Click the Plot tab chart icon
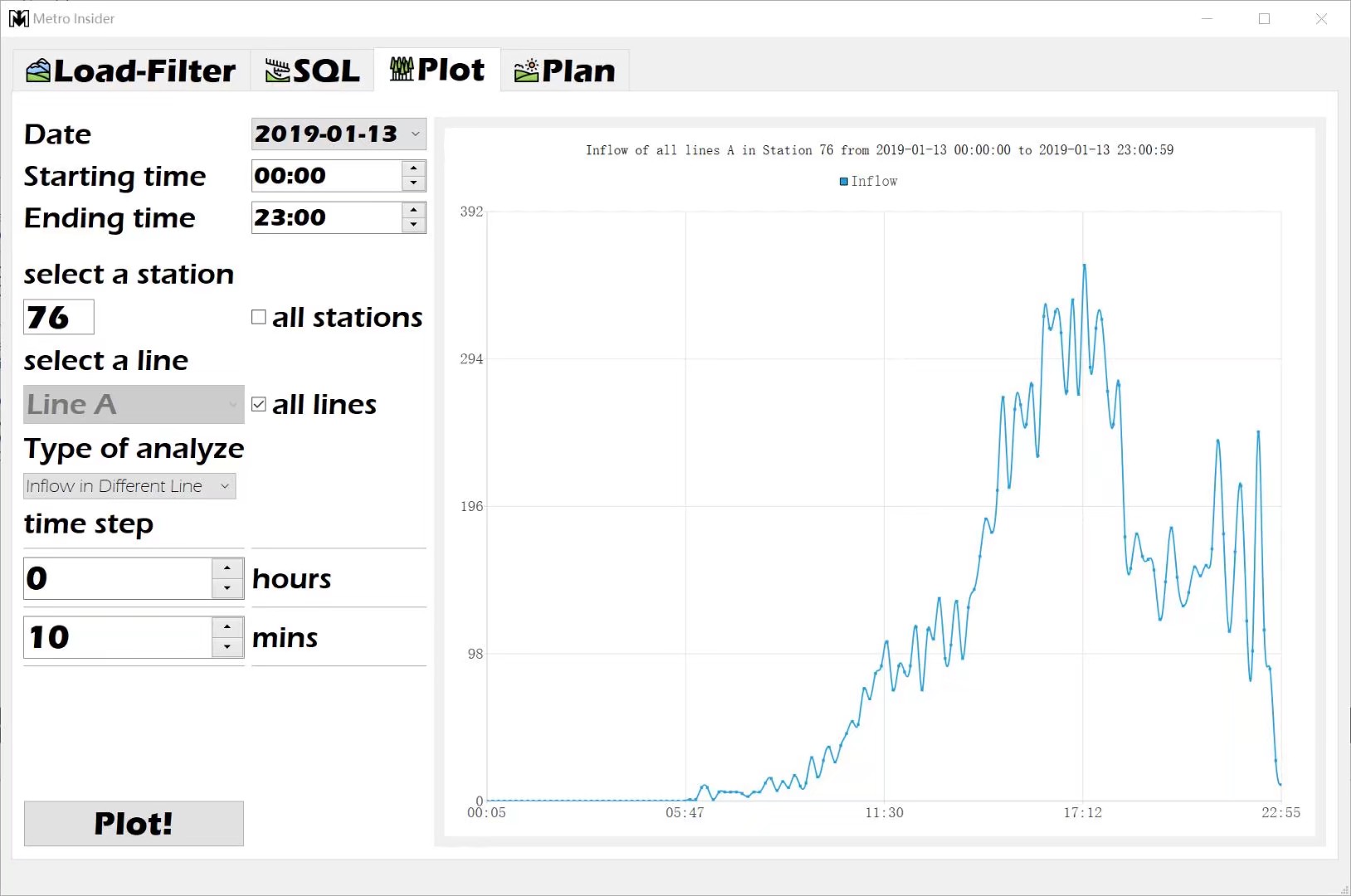The height and width of the screenshot is (896, 1351). 402,70
